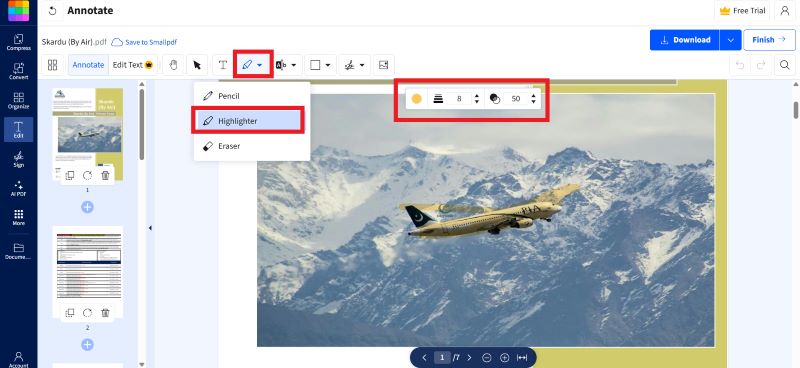Screen dimensions: 800x368
Task: Add page after page 2
Action: click(87, 345)
